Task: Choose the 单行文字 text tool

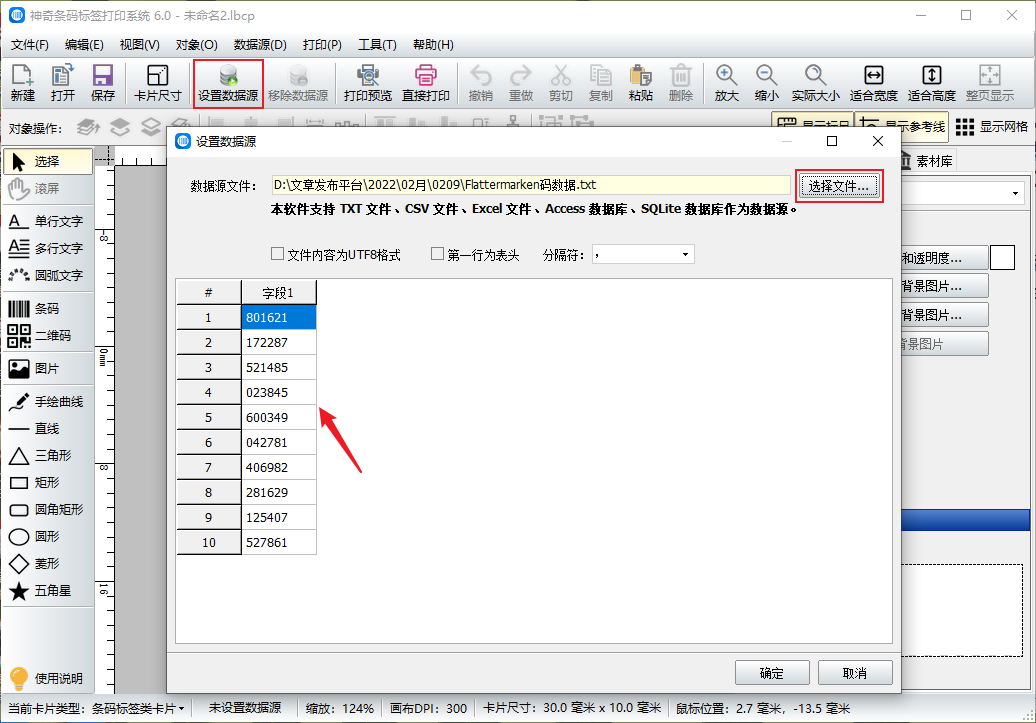Action: tap(48, 221)
